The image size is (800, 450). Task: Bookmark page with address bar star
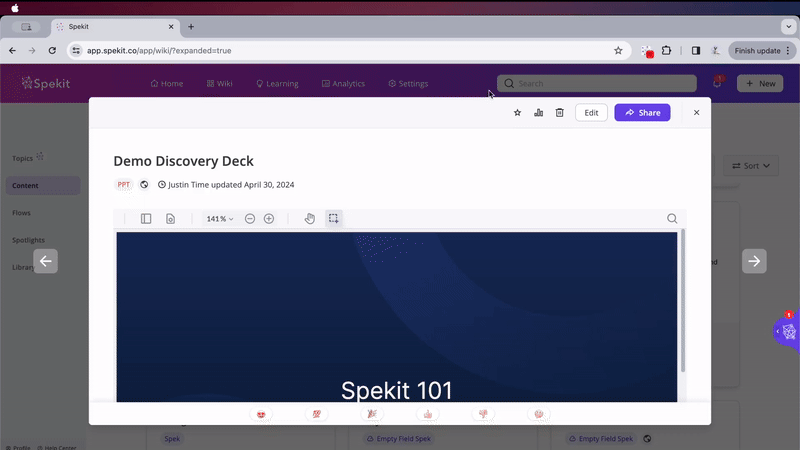tap(618, 51)
